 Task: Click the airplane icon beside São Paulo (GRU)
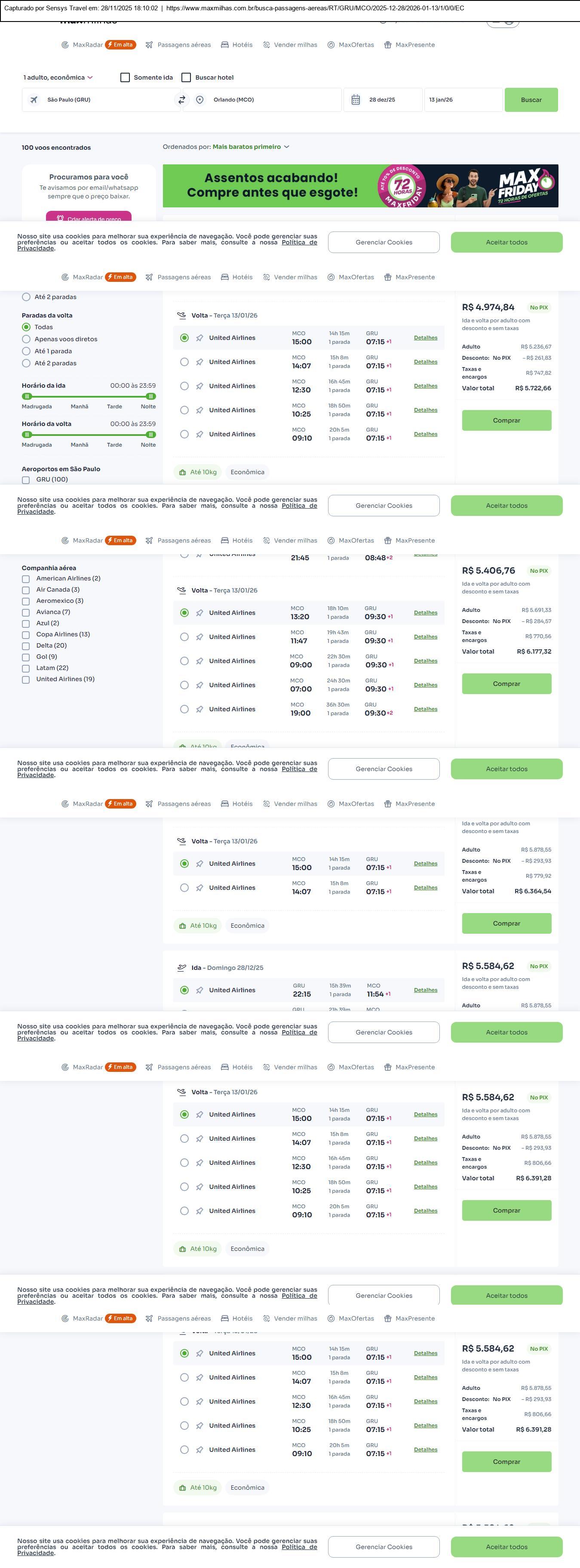34,100
